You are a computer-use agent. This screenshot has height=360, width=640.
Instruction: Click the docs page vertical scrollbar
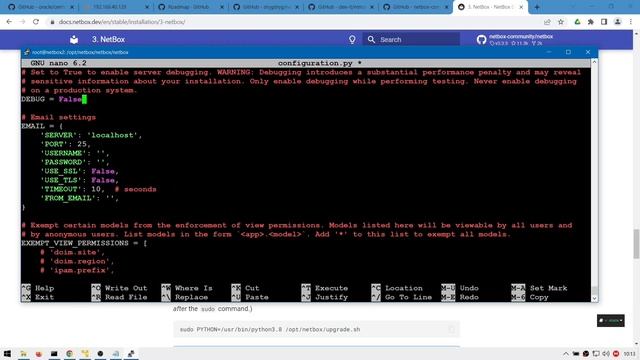click(x=636, y=244)
